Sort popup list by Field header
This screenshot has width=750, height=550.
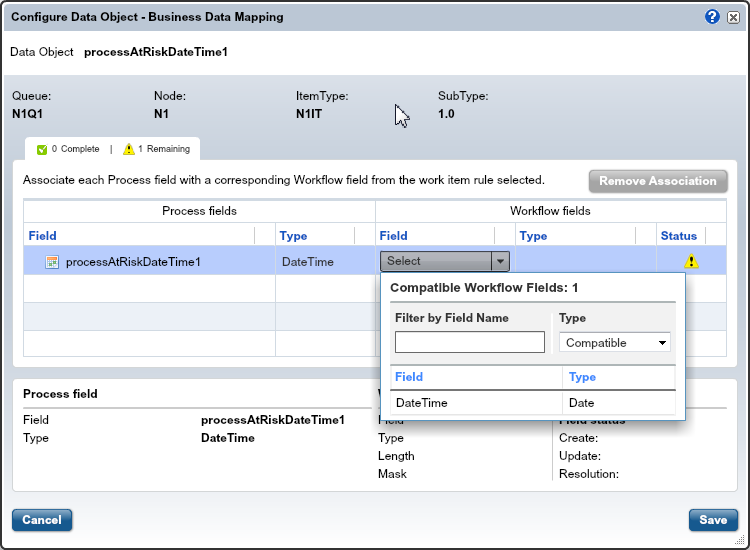click(x=409, y=377)
